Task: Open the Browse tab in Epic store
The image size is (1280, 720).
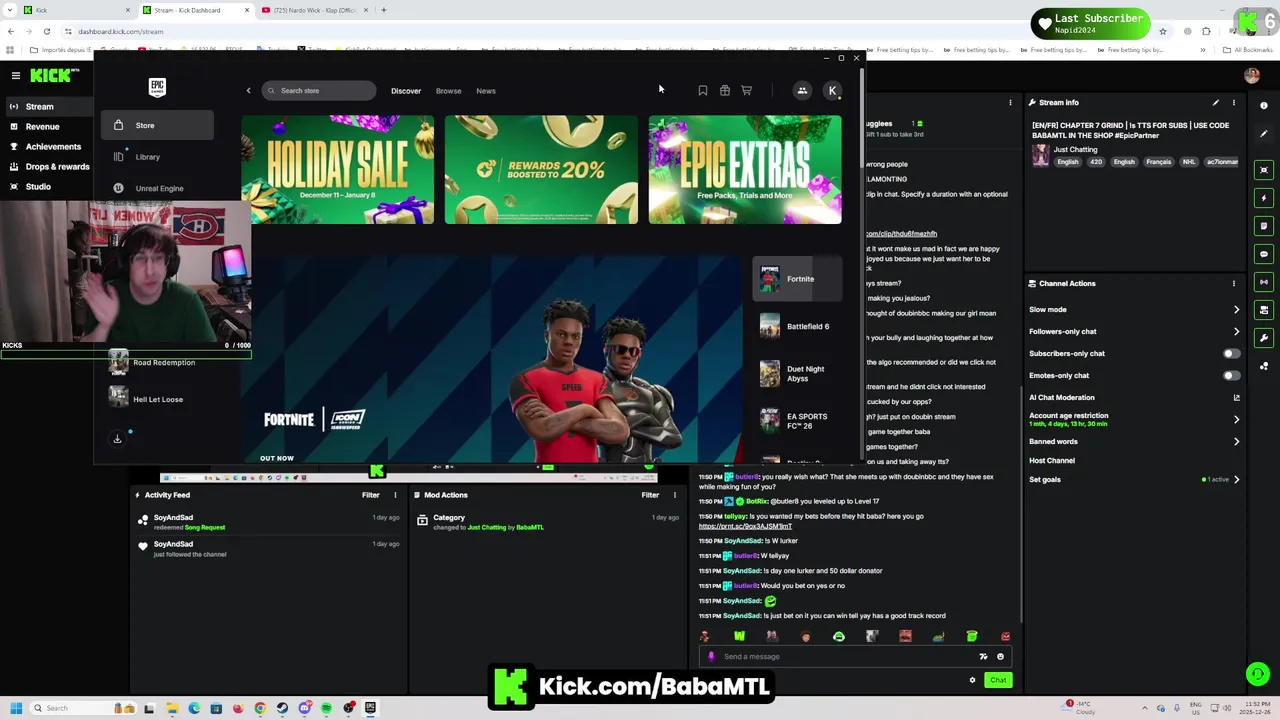Action: 448,91
